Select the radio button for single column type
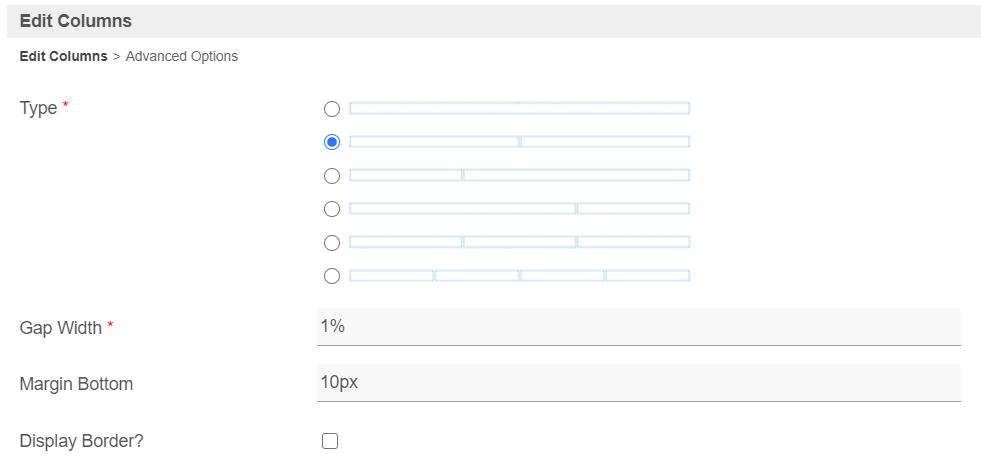 [332, 108]
